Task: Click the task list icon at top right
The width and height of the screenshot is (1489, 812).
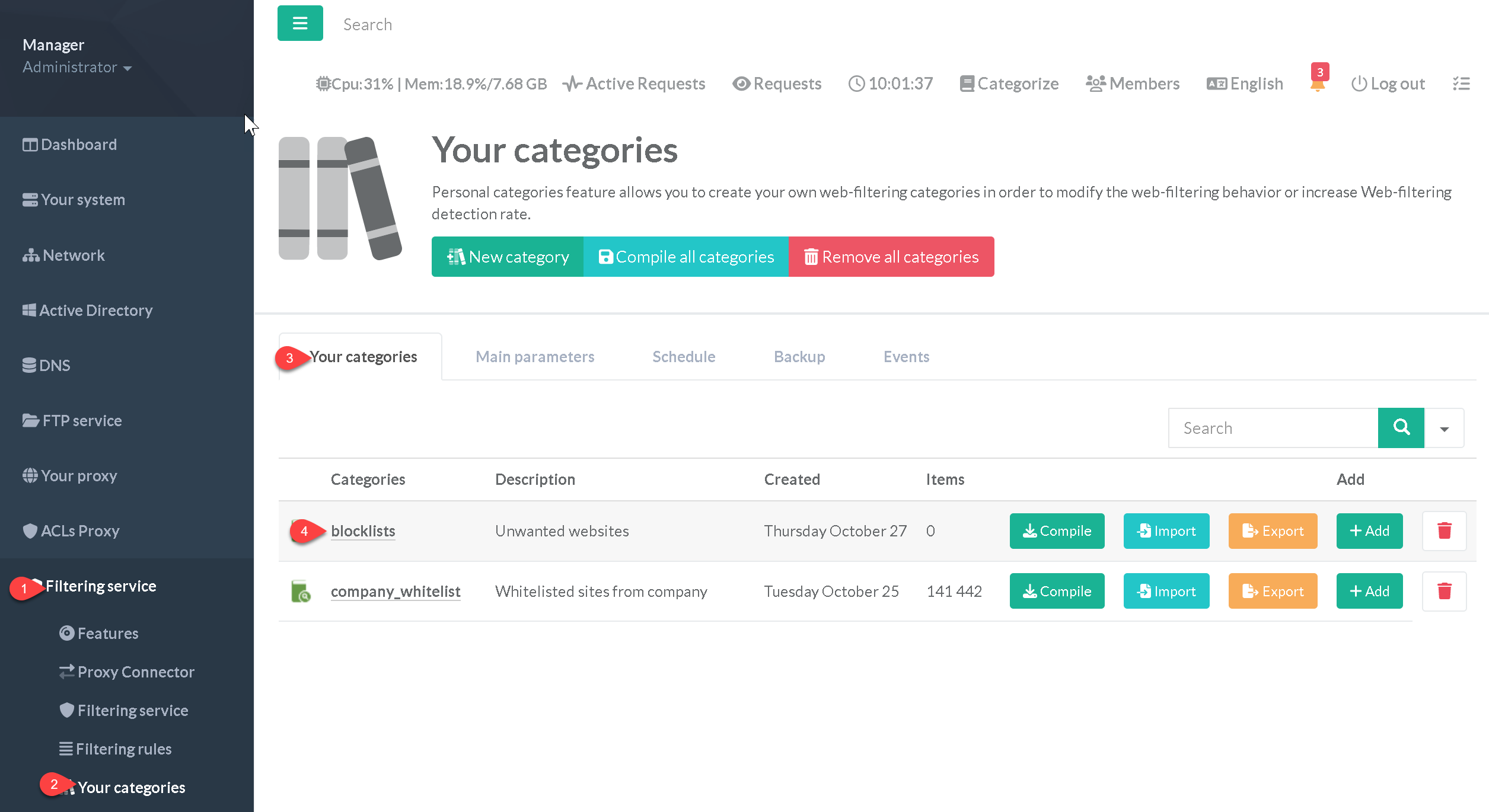Action: point(1461,84)
